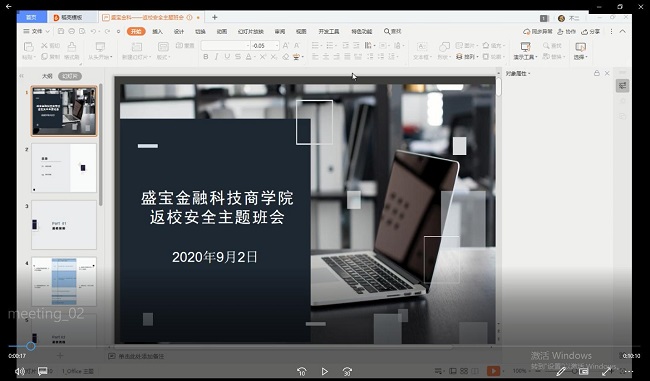Click the video progress seek slider handle
Image resolution: width=650 pixels, height=381 pixels.
point(30,346)
